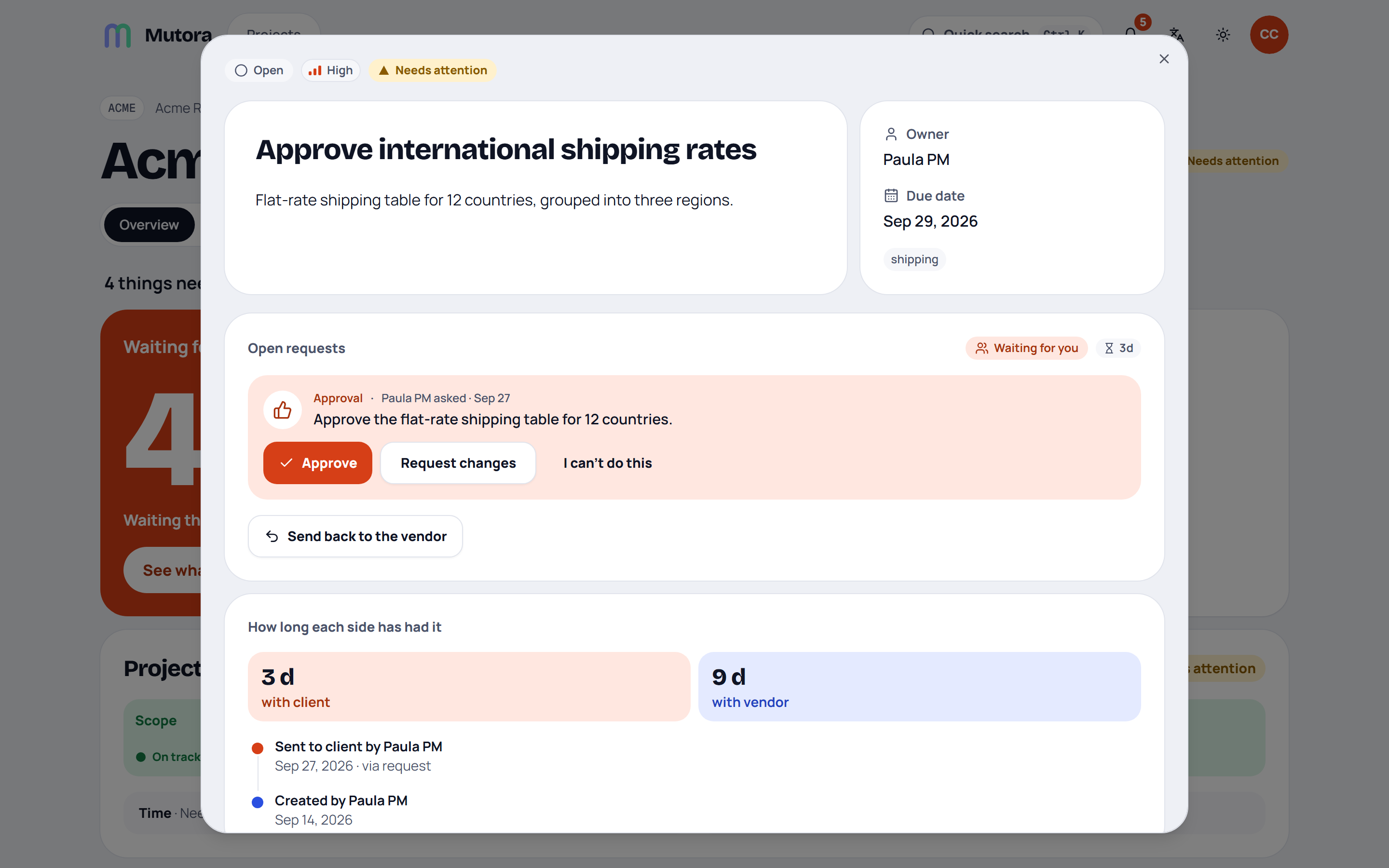Click the Waiting for you badge
The image size is (1389, 868).
(x=1026, y=348)
